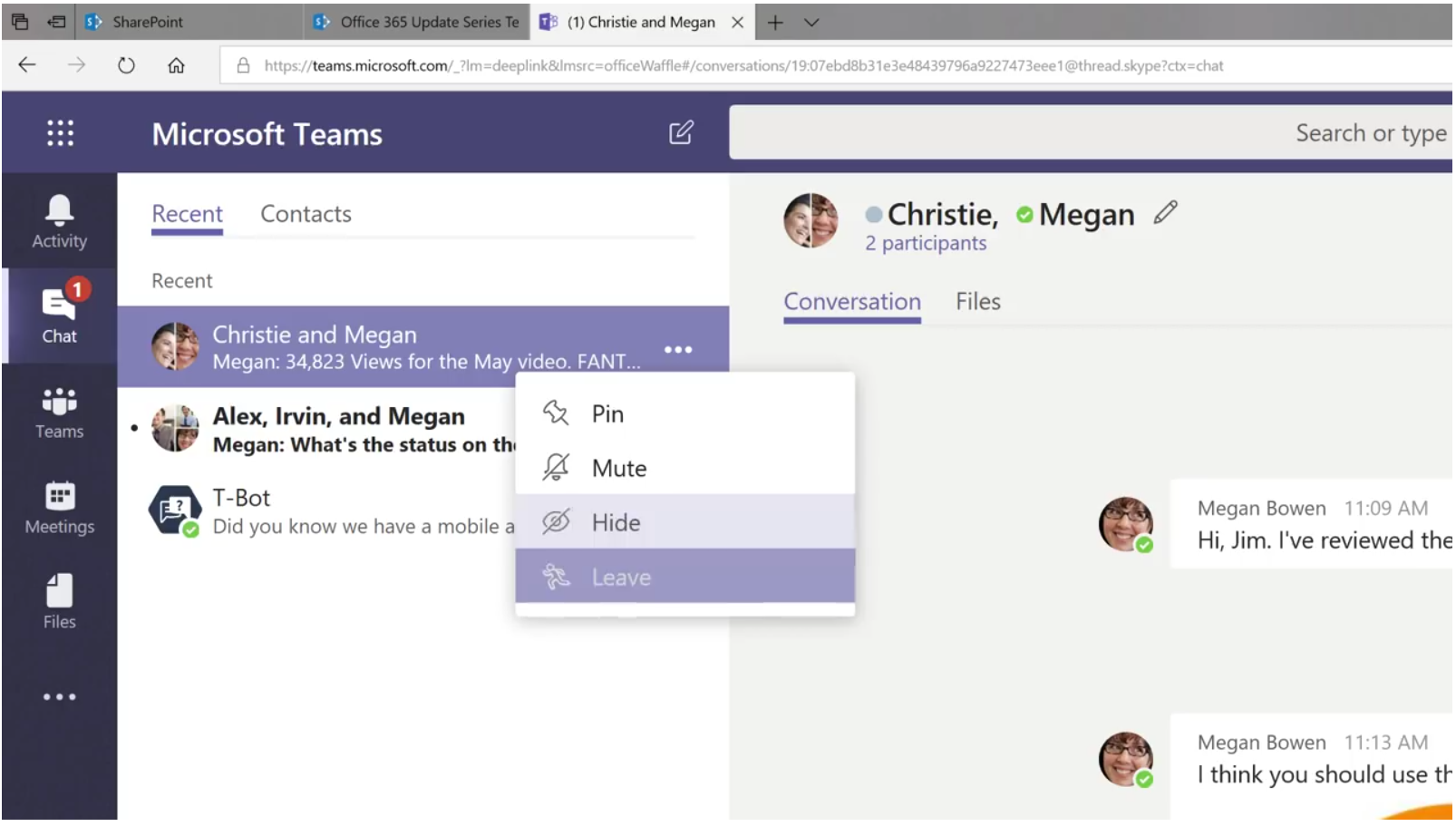Switch to the Files tab in chat
Screen dimensions: 1456x836
point(978,302)
